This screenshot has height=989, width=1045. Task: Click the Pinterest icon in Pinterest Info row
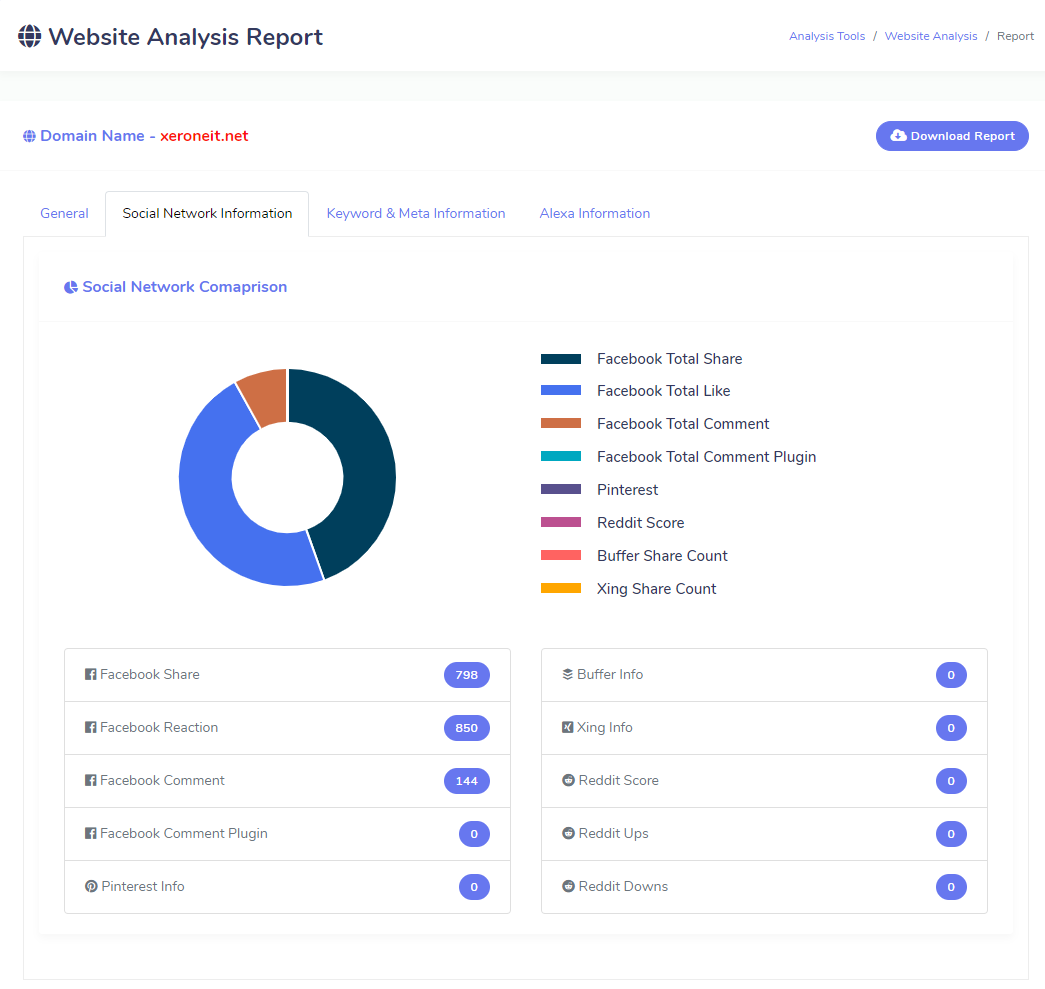tap(91, 887)
